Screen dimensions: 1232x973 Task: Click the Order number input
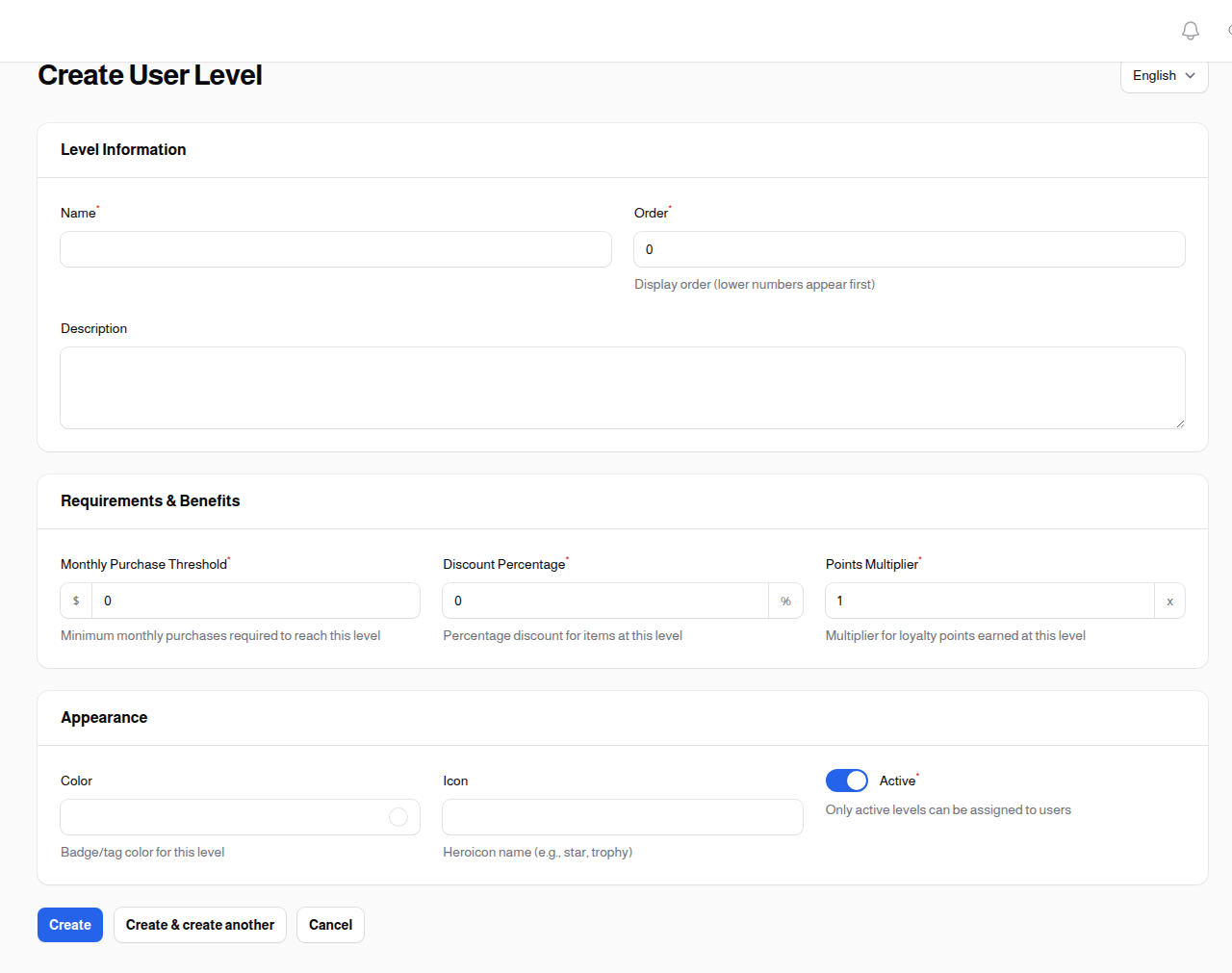coord(909,248)
